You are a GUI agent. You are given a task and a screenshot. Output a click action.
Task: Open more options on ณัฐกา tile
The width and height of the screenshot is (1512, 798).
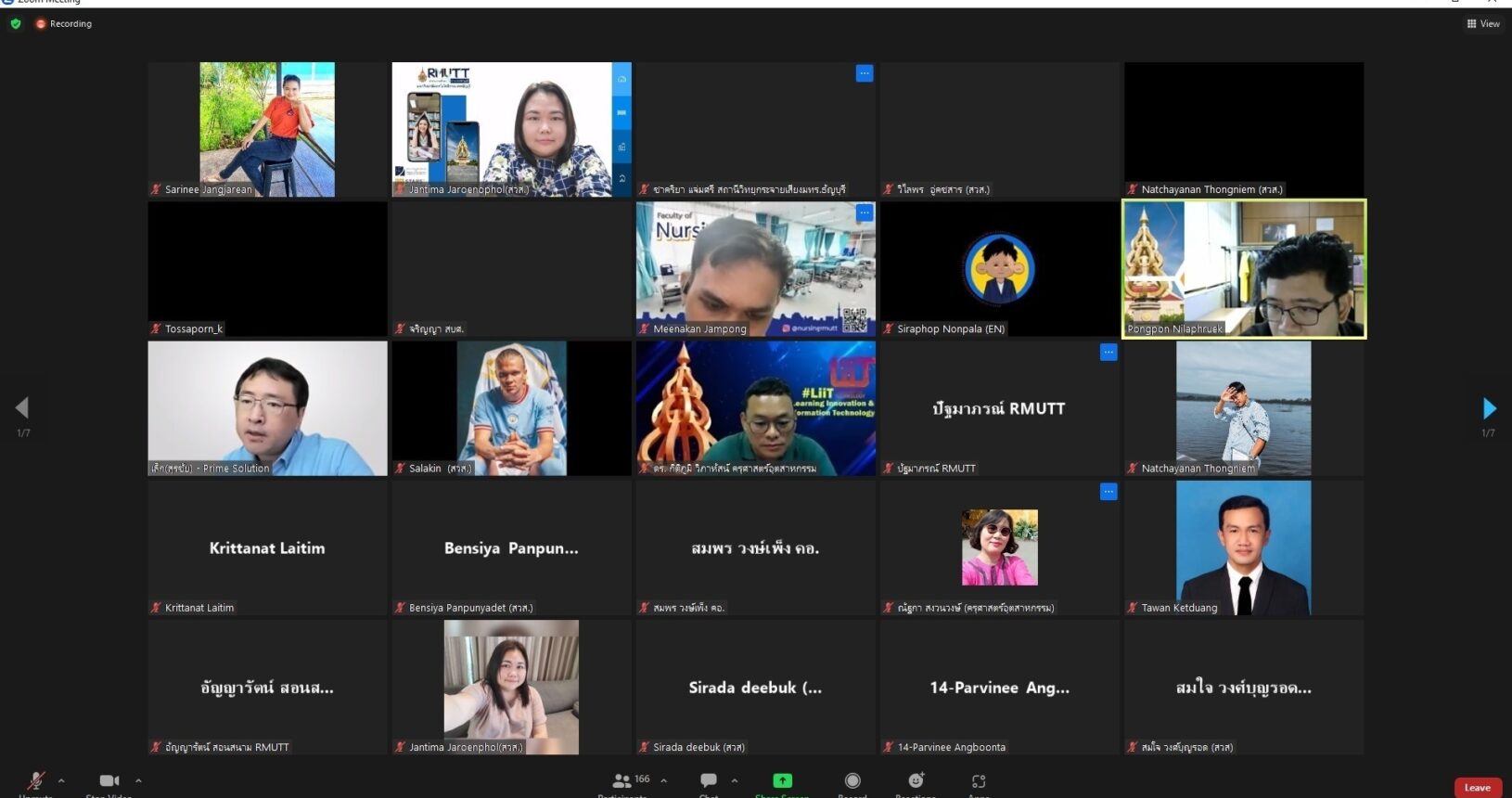(x=1108, y=492)
